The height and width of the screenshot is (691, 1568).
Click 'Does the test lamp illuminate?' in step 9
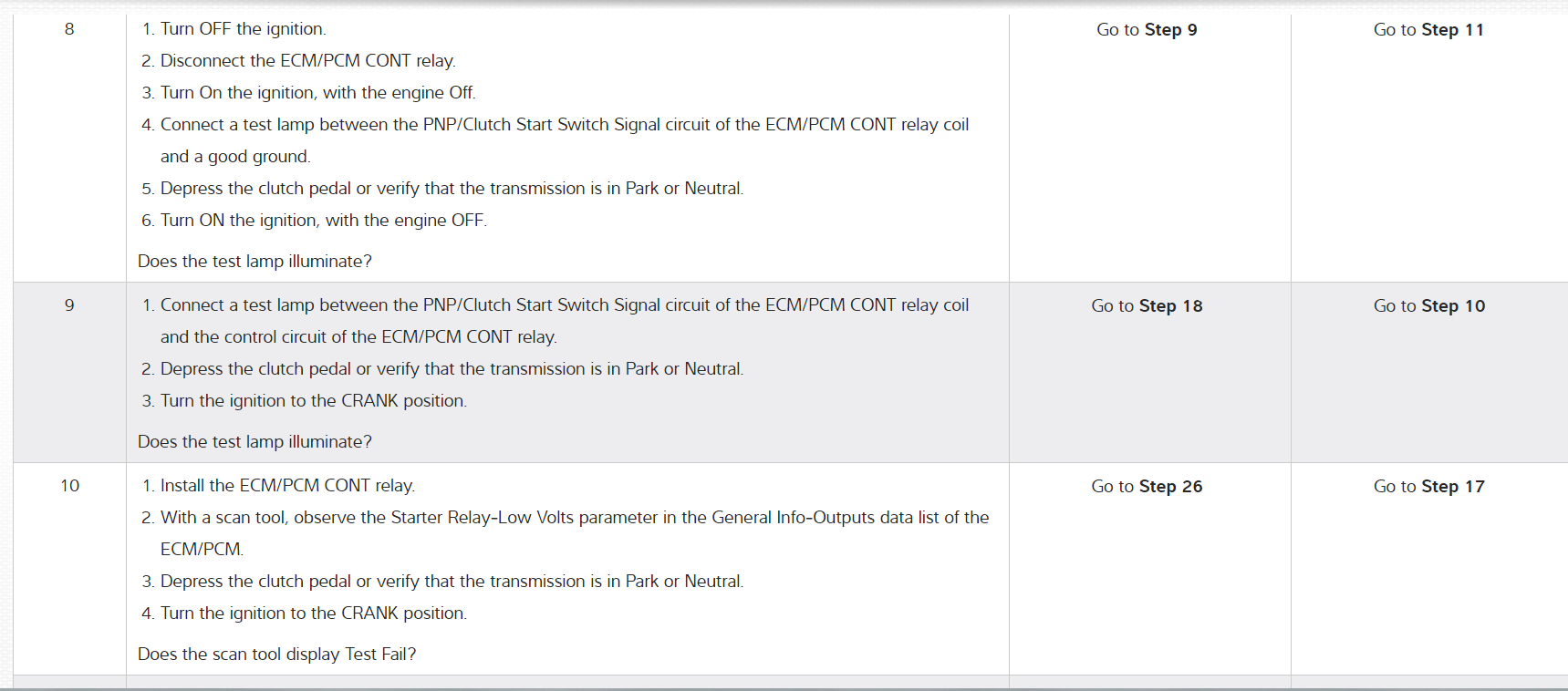tap(254, 442)
